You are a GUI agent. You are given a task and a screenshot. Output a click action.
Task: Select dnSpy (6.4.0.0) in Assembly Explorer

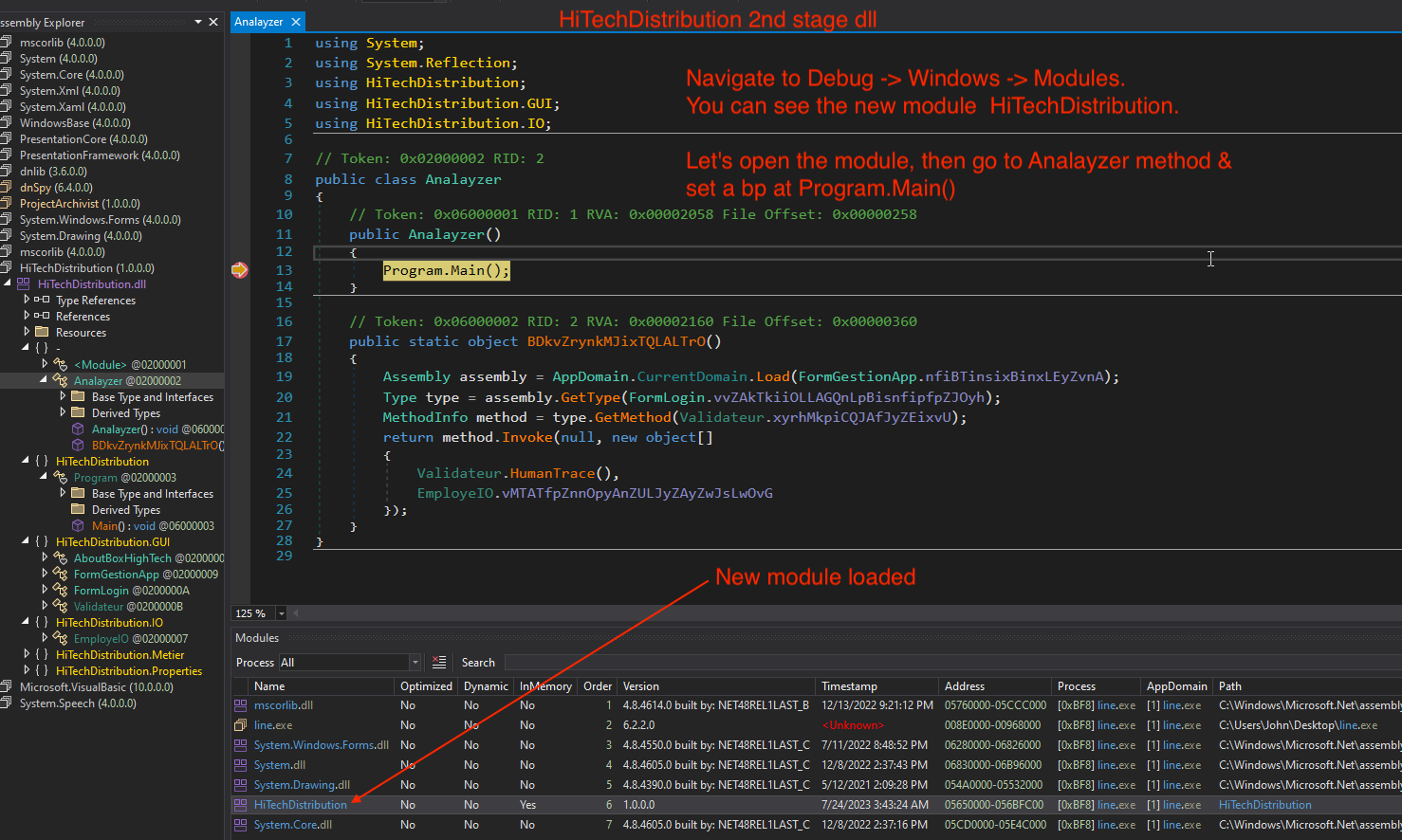[56, 188]
